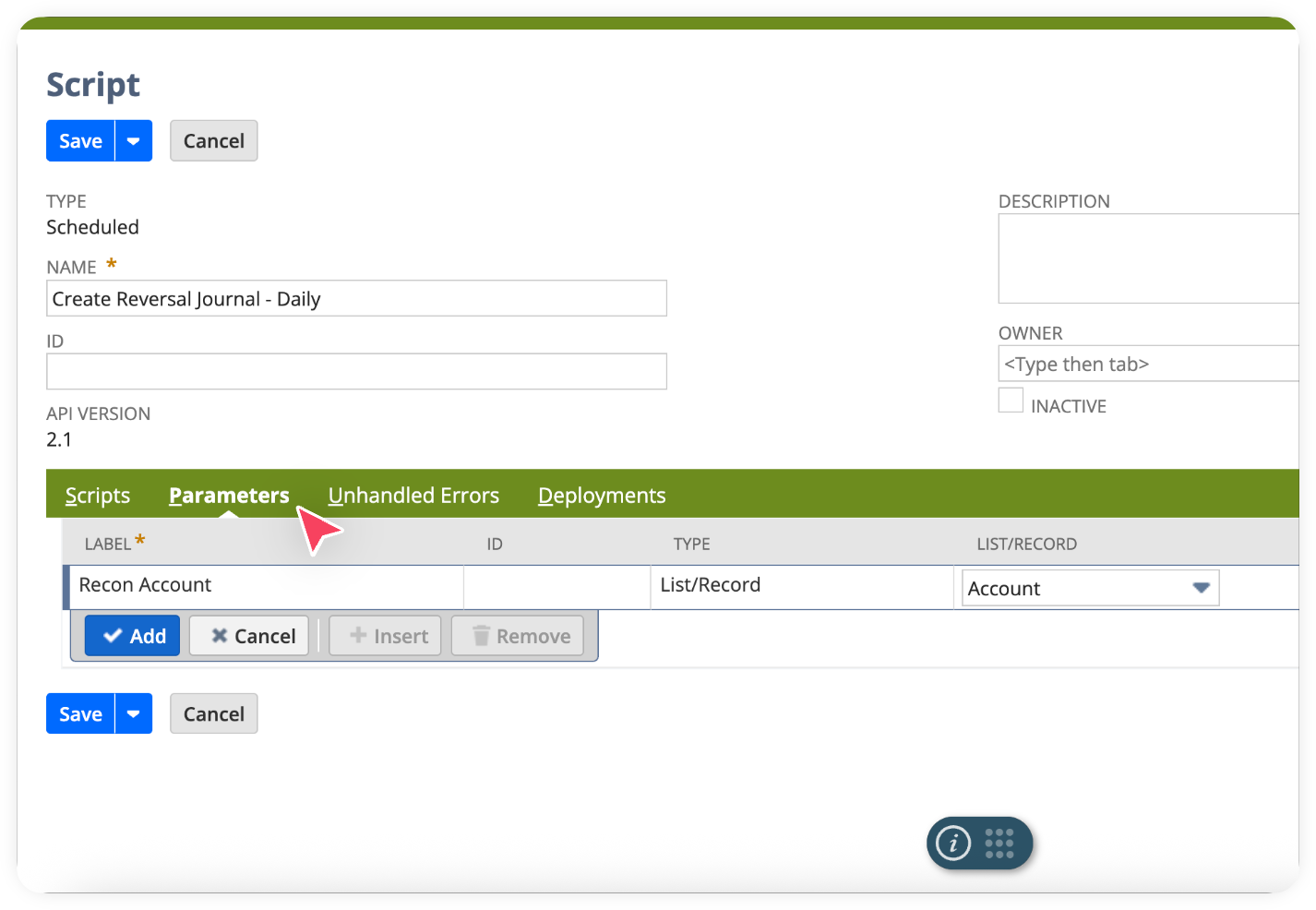Expand the bottom Save button dropdown arrow
Viewport: 1316px width, 910px height.
click(135, 712)
